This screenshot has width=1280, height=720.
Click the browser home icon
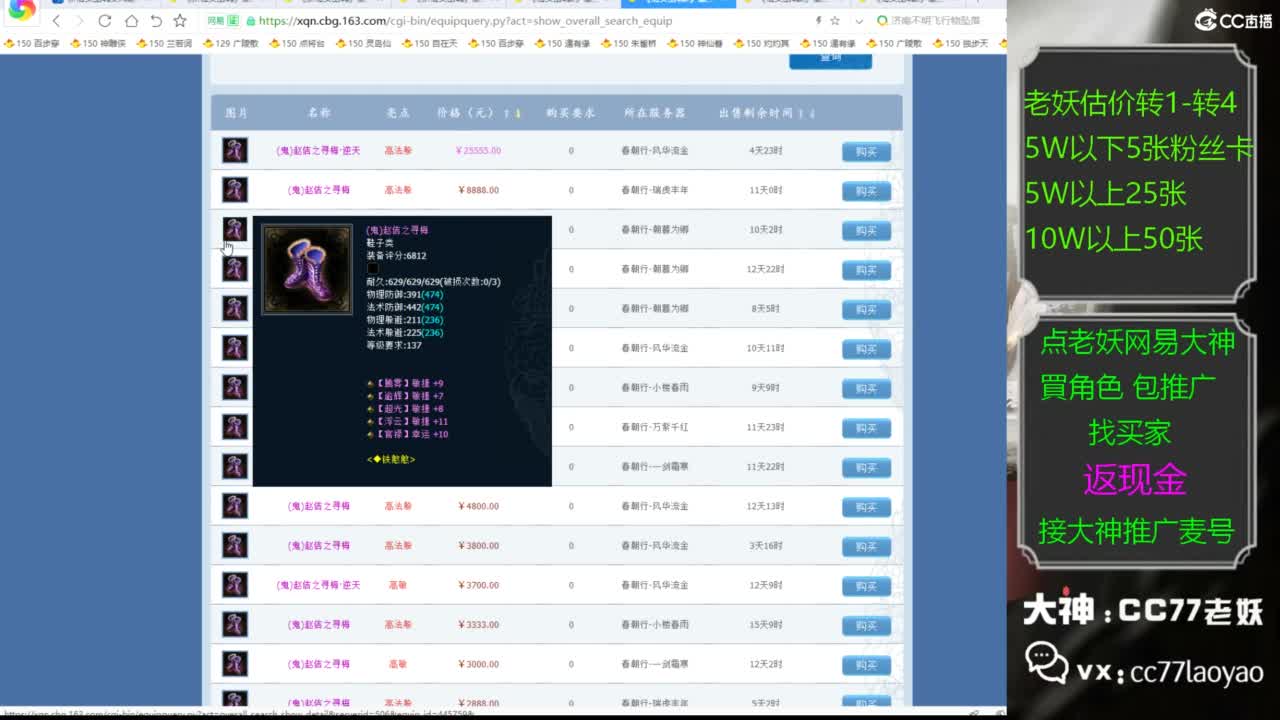[132, 20]
